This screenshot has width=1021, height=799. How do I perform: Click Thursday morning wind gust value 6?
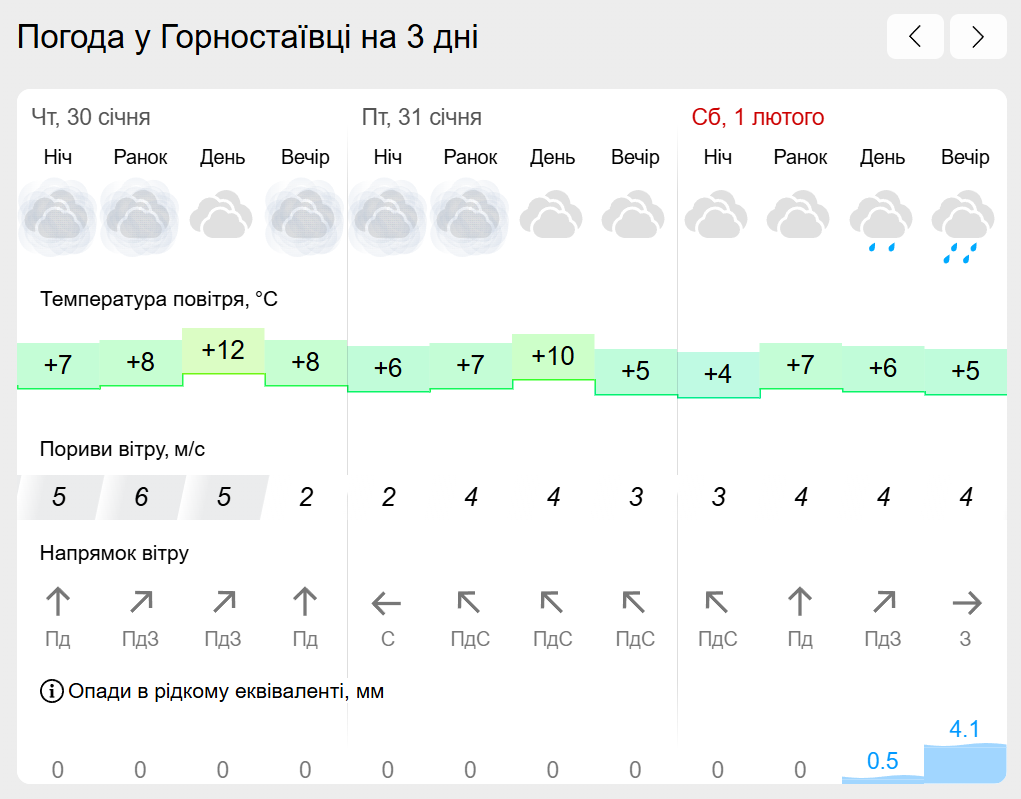141,498
